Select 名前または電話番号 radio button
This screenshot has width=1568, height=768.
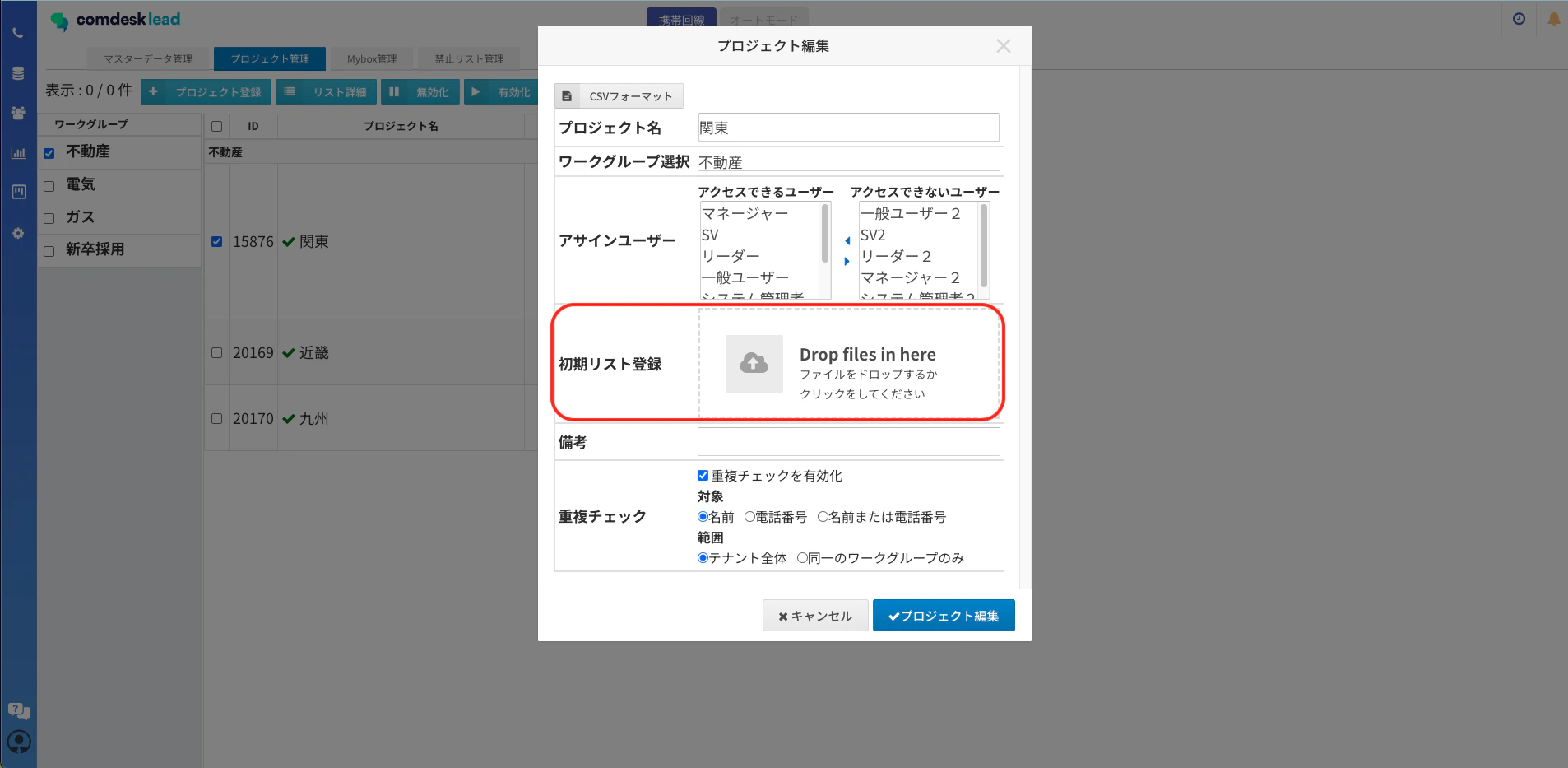823,517
